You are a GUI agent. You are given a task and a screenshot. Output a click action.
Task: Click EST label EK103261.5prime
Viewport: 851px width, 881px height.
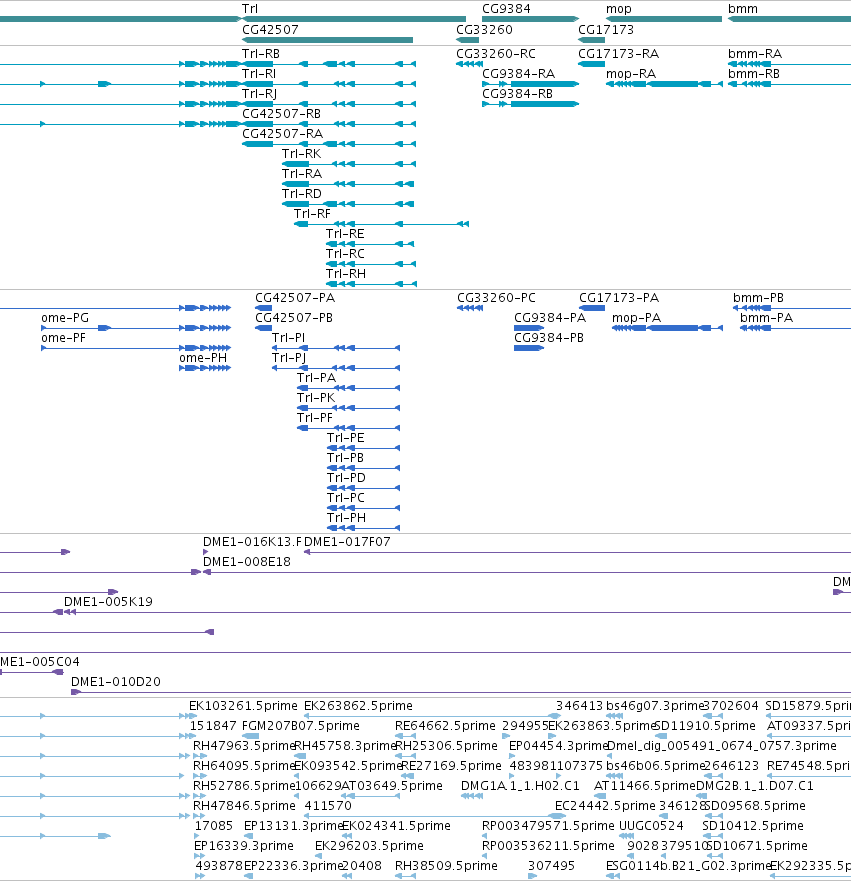pyautogui.click(x=243, y=706)
